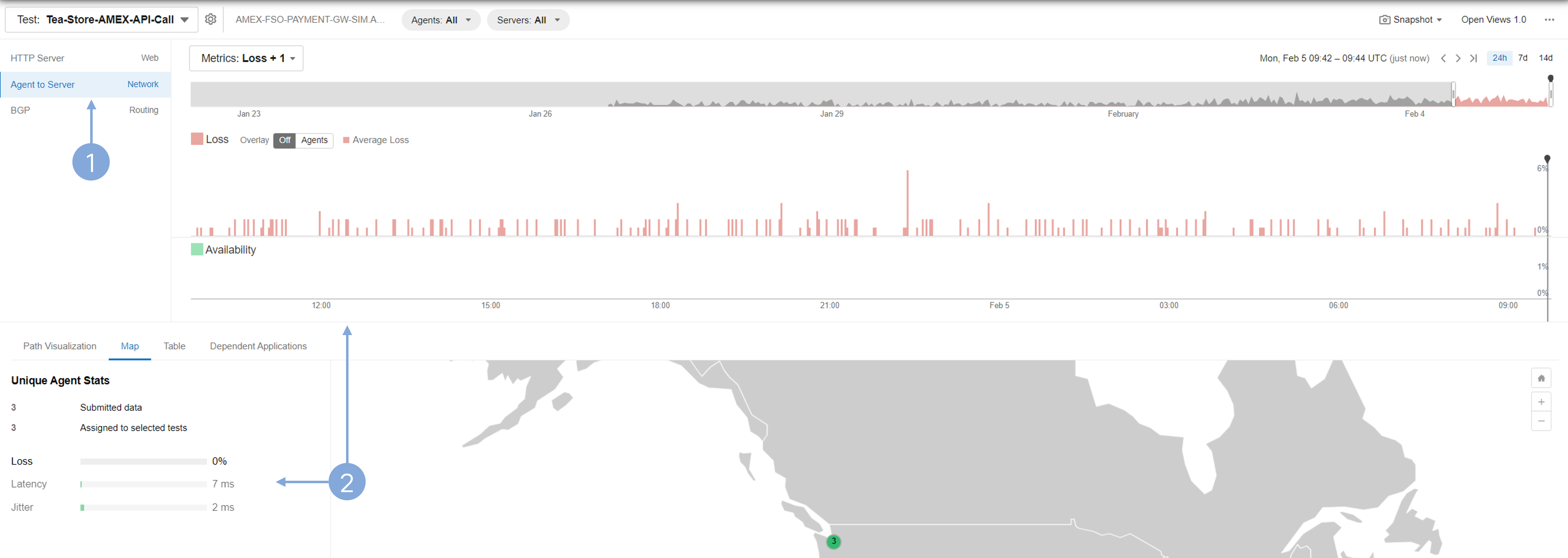1568x558 pixels.
Task: Click the green agent cluster marker
Action: [x=833, y=541]
